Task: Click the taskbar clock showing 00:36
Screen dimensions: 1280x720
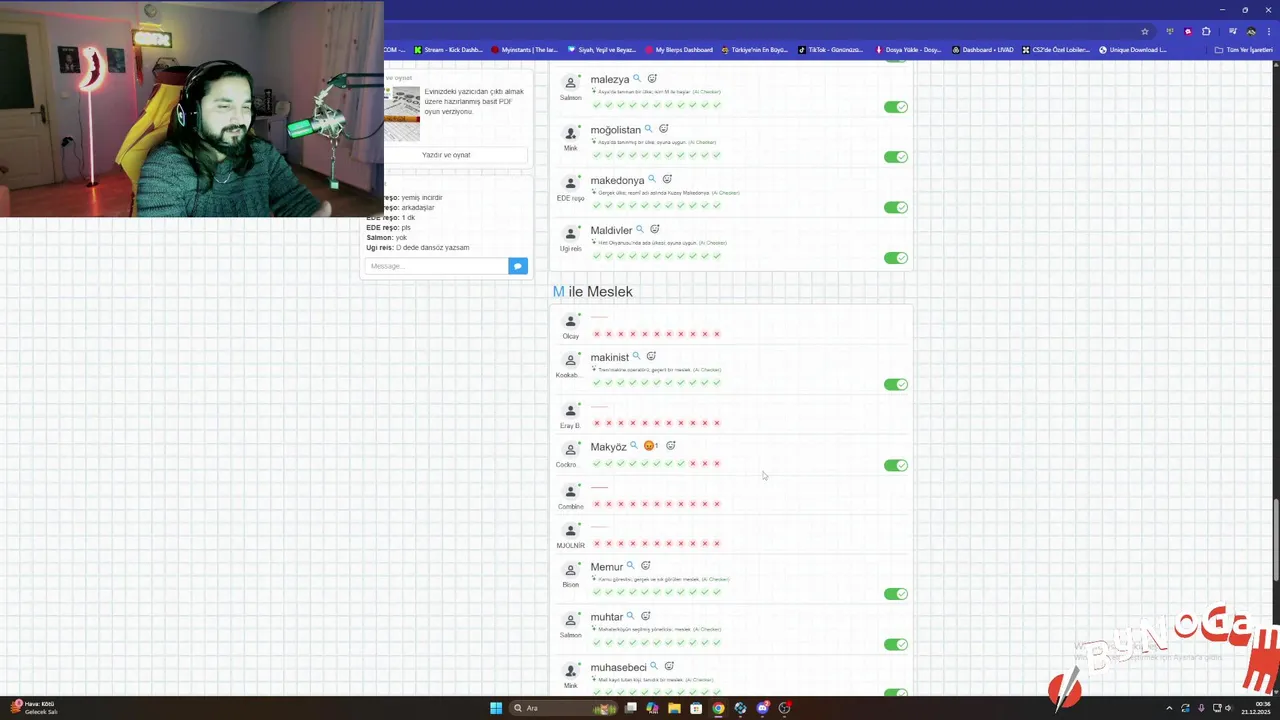Action: pos(1255,708)
